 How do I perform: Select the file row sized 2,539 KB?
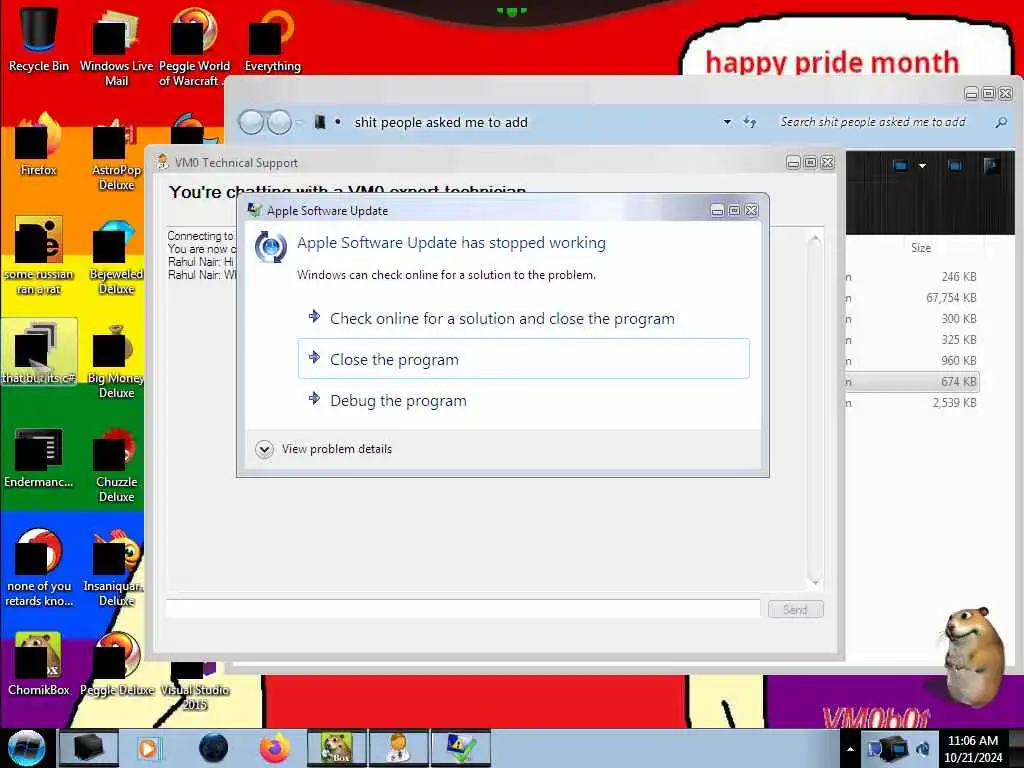point(913,403)
